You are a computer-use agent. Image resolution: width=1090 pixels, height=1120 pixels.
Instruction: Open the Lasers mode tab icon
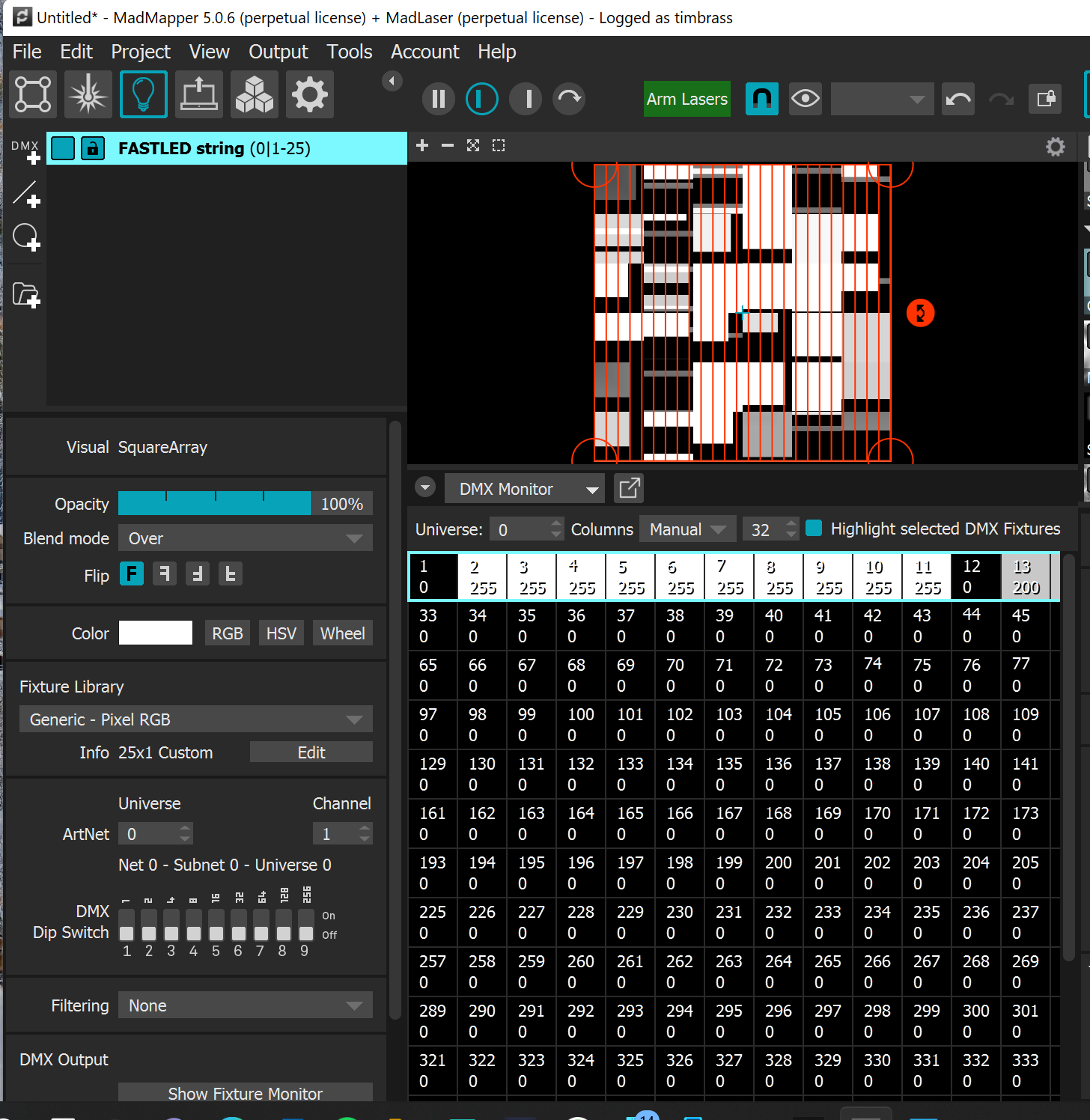coord(88,94)
